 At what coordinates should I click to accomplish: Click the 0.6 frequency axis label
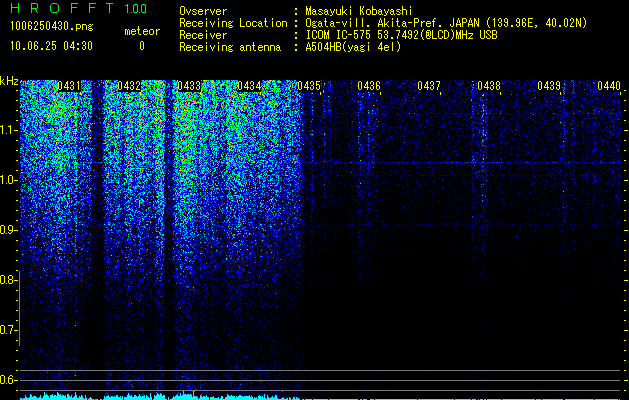7,380
